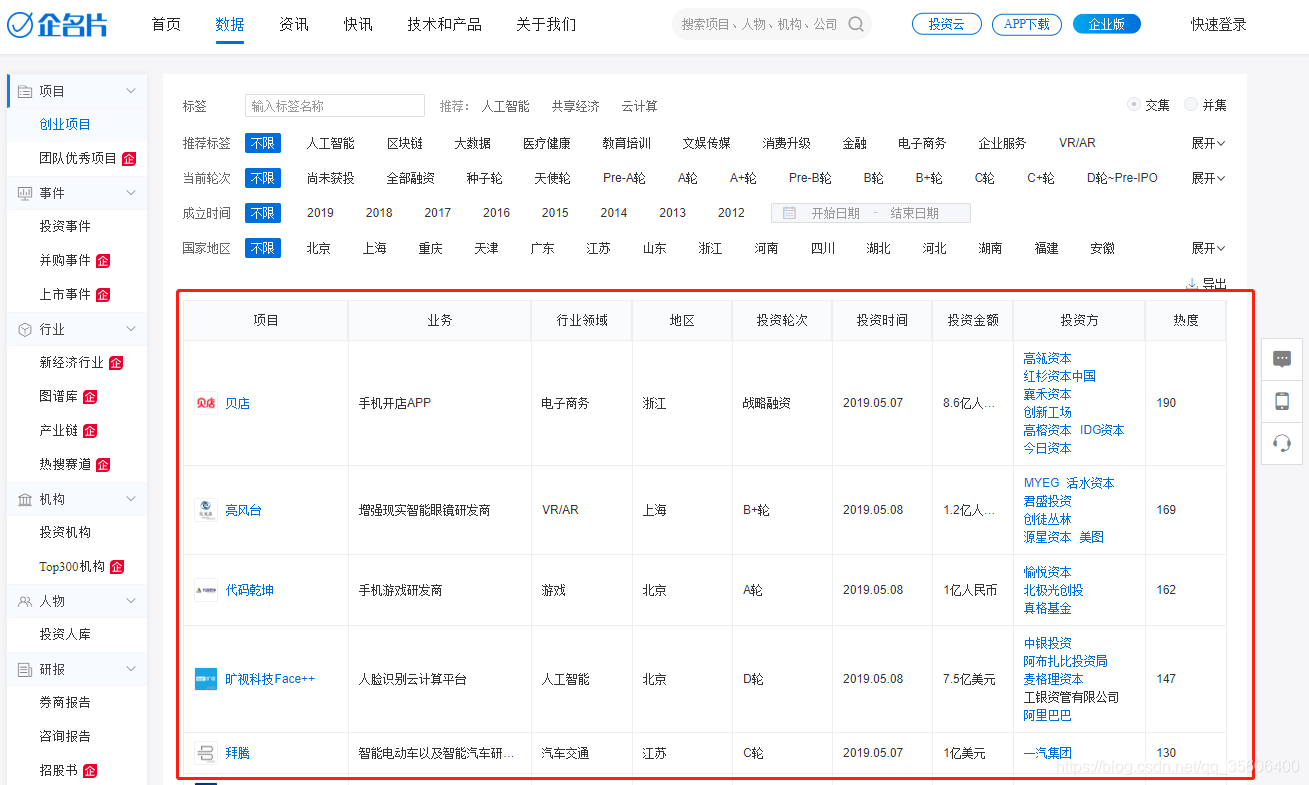This screenshot has height=785, width=1309.
Task: Open the 数据 navigation menu
Action: point(228,24)
